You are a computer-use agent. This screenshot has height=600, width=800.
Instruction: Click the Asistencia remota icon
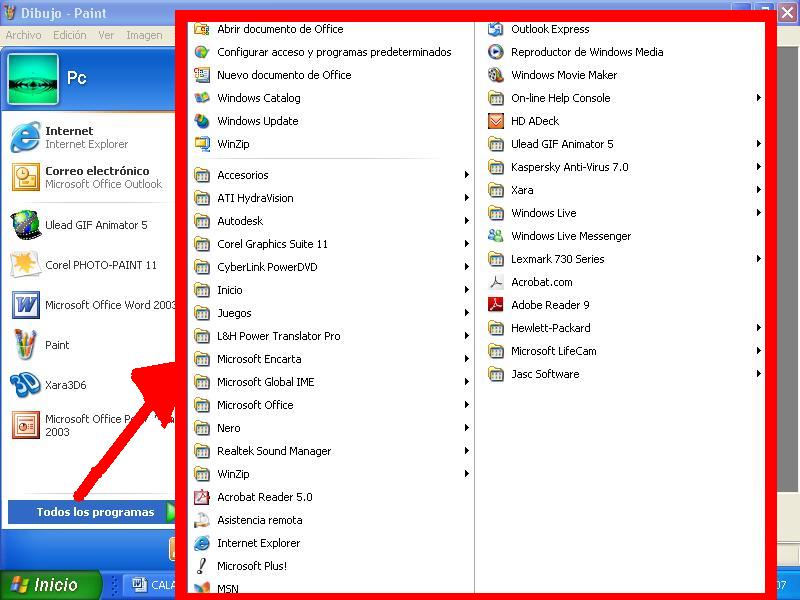pos(202,520)
